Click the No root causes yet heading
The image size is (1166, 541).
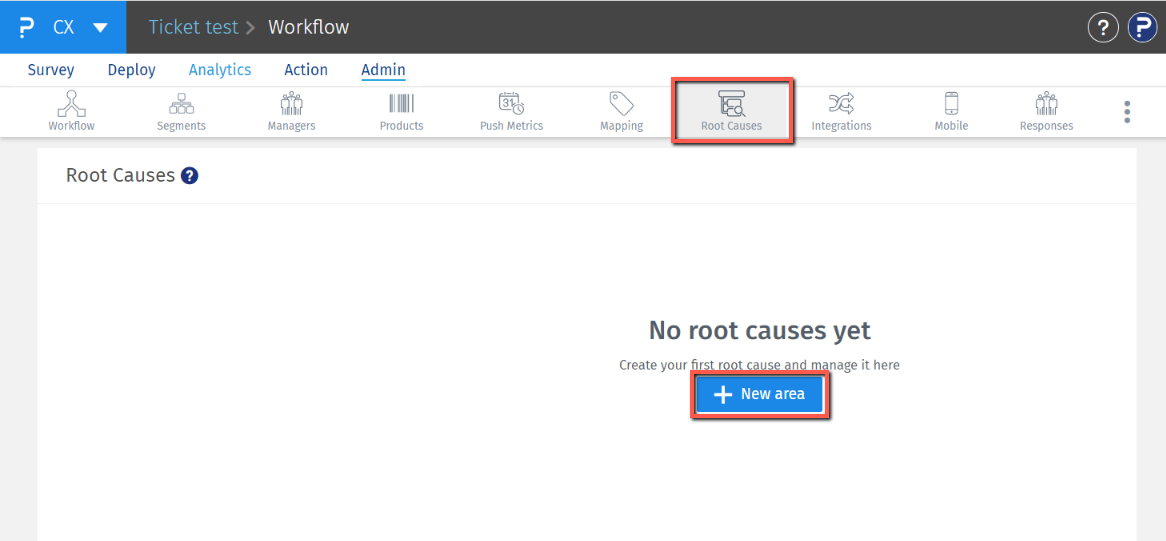[759, 330]
